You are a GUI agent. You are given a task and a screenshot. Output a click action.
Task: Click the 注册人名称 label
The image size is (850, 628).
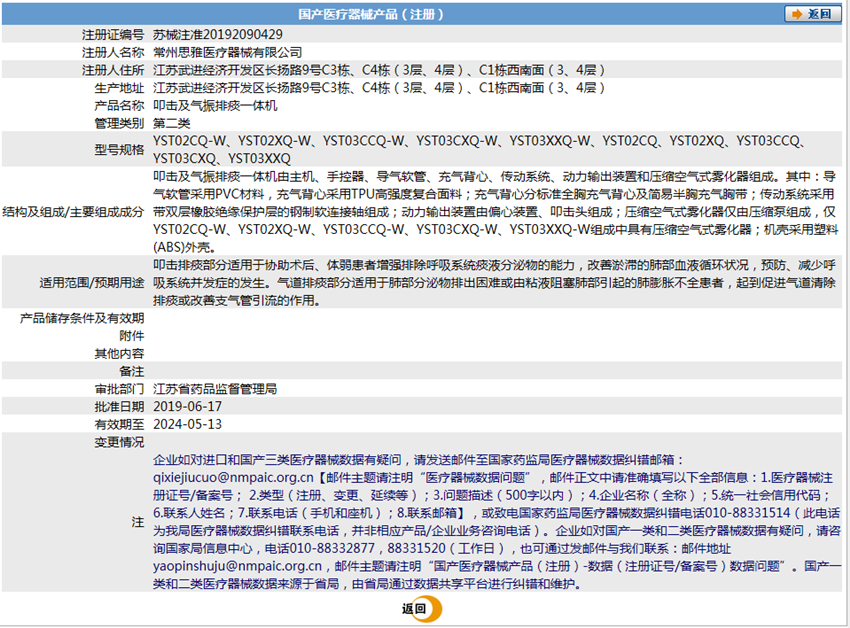click(113, 53)
